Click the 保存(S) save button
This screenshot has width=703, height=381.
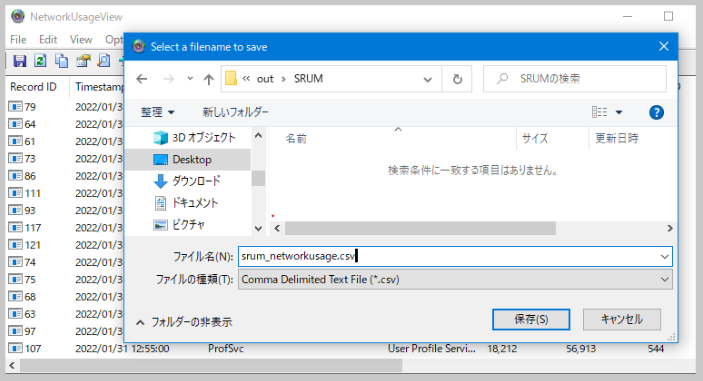point(531,320)
